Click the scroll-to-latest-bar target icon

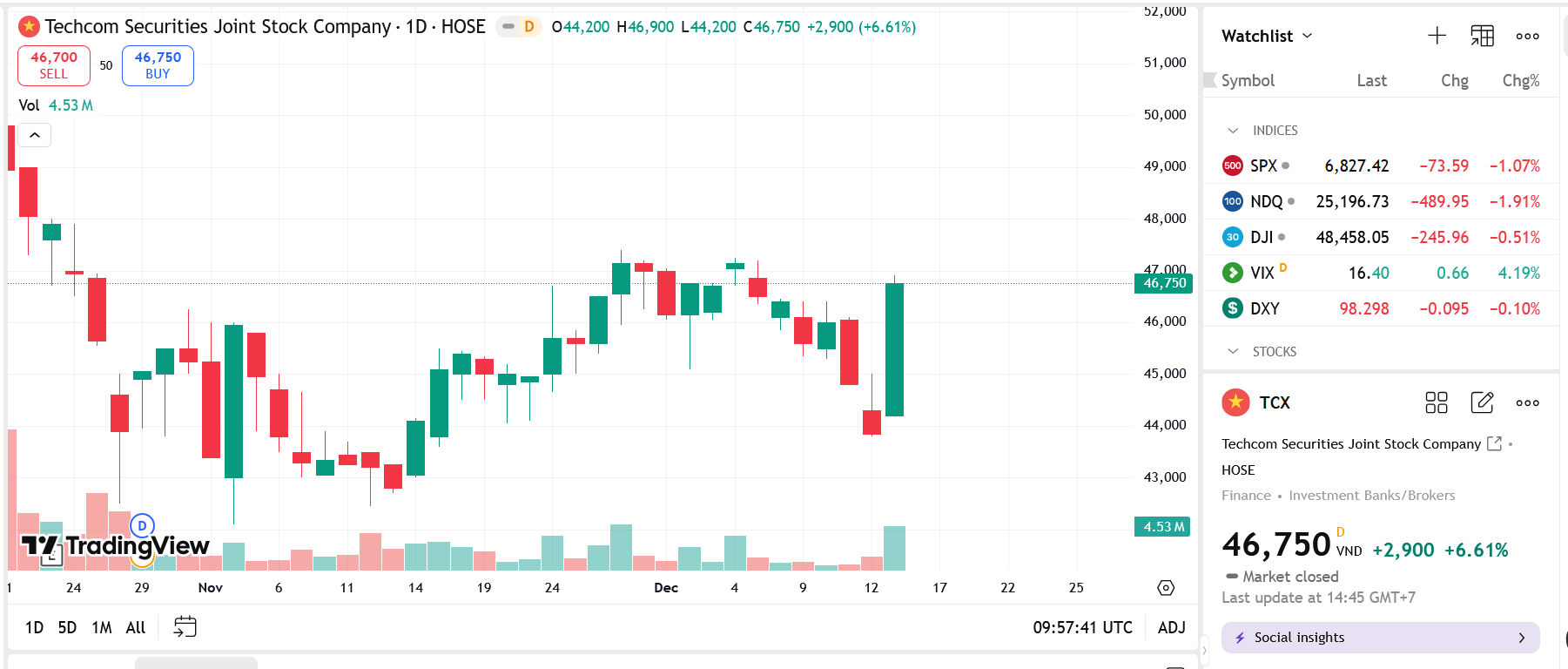[1165, 588]
